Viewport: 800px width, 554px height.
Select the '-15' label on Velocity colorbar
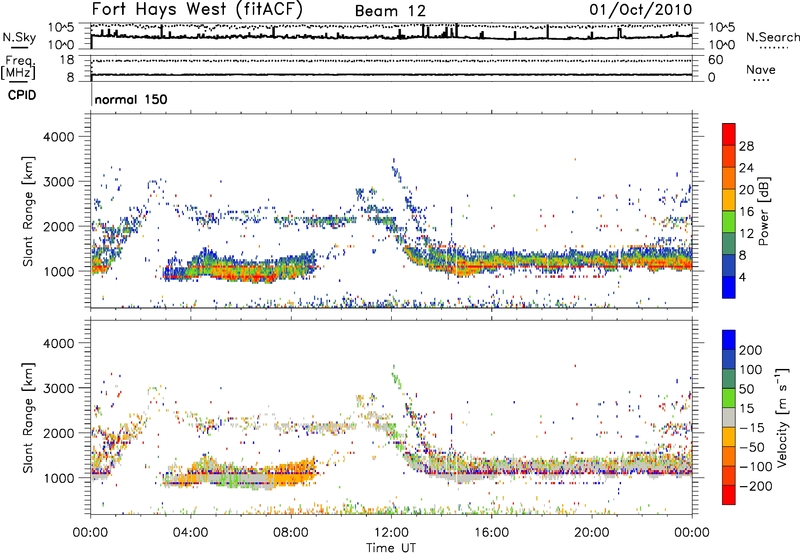pos(751,428)
